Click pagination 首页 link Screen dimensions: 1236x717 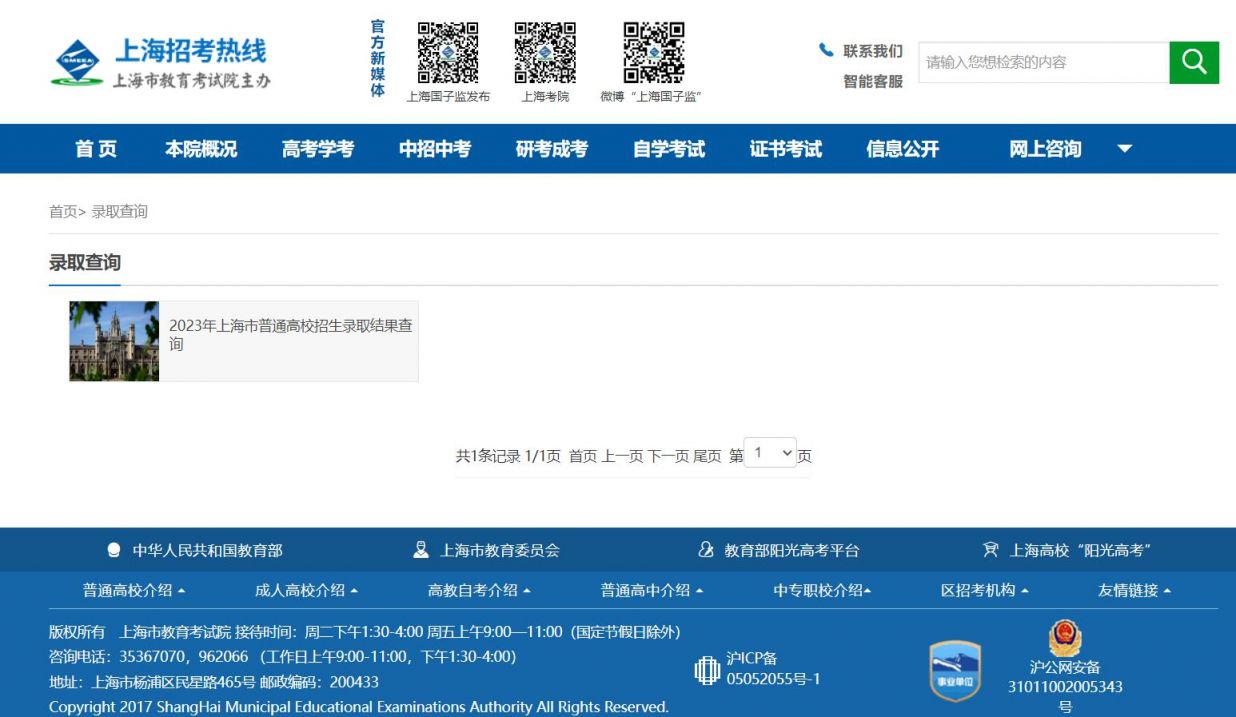point(583,456)
